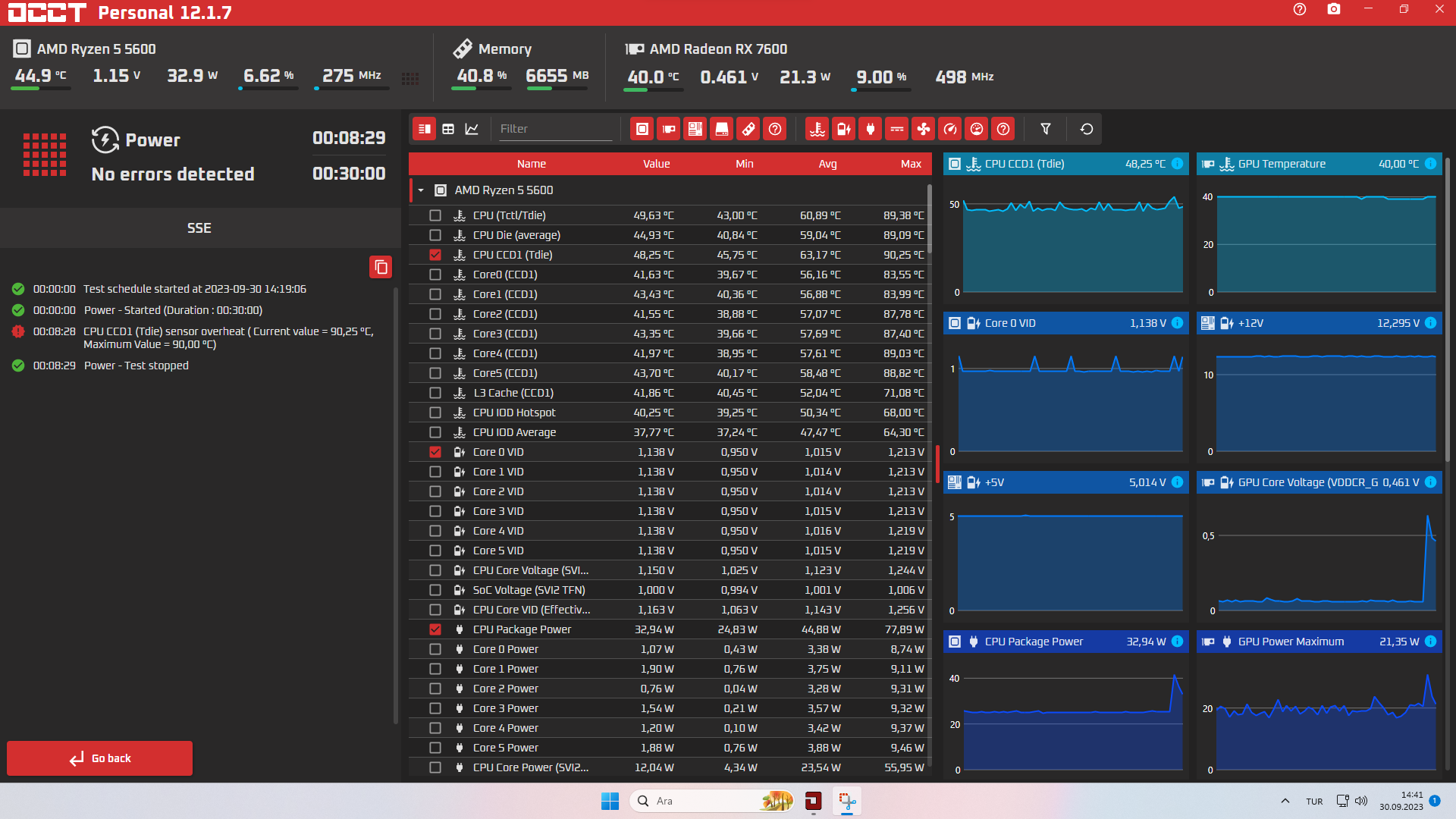Click the reset min/max values icon
Viewport: 1456px width, 819px height.
pyautogui.click(x=1086, y=129)
